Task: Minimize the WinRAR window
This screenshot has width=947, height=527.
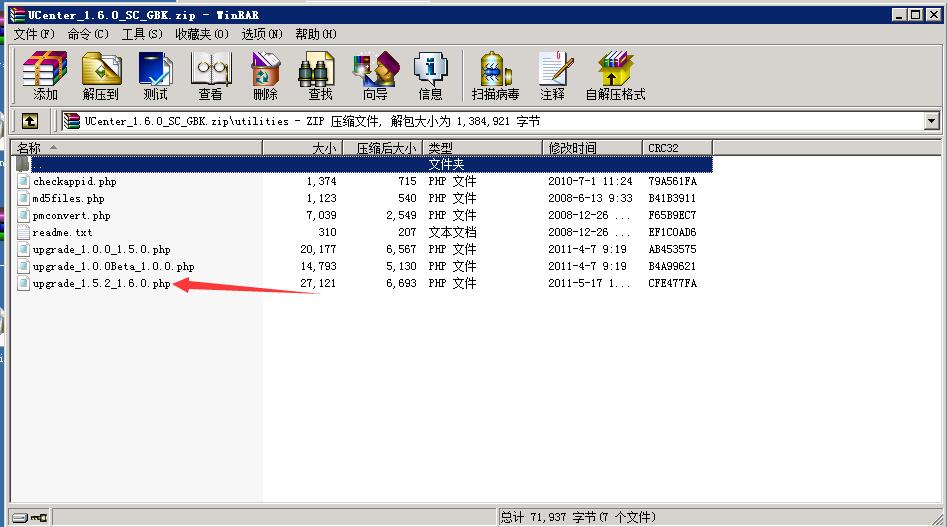Action: [900, 14]
